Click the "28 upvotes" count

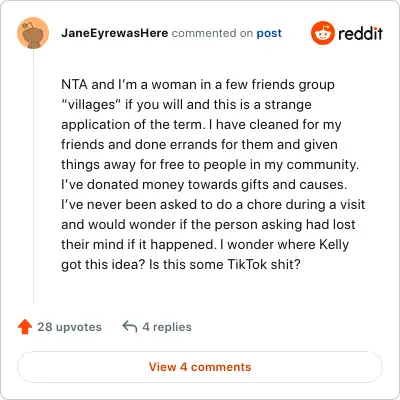pos(69,327)
